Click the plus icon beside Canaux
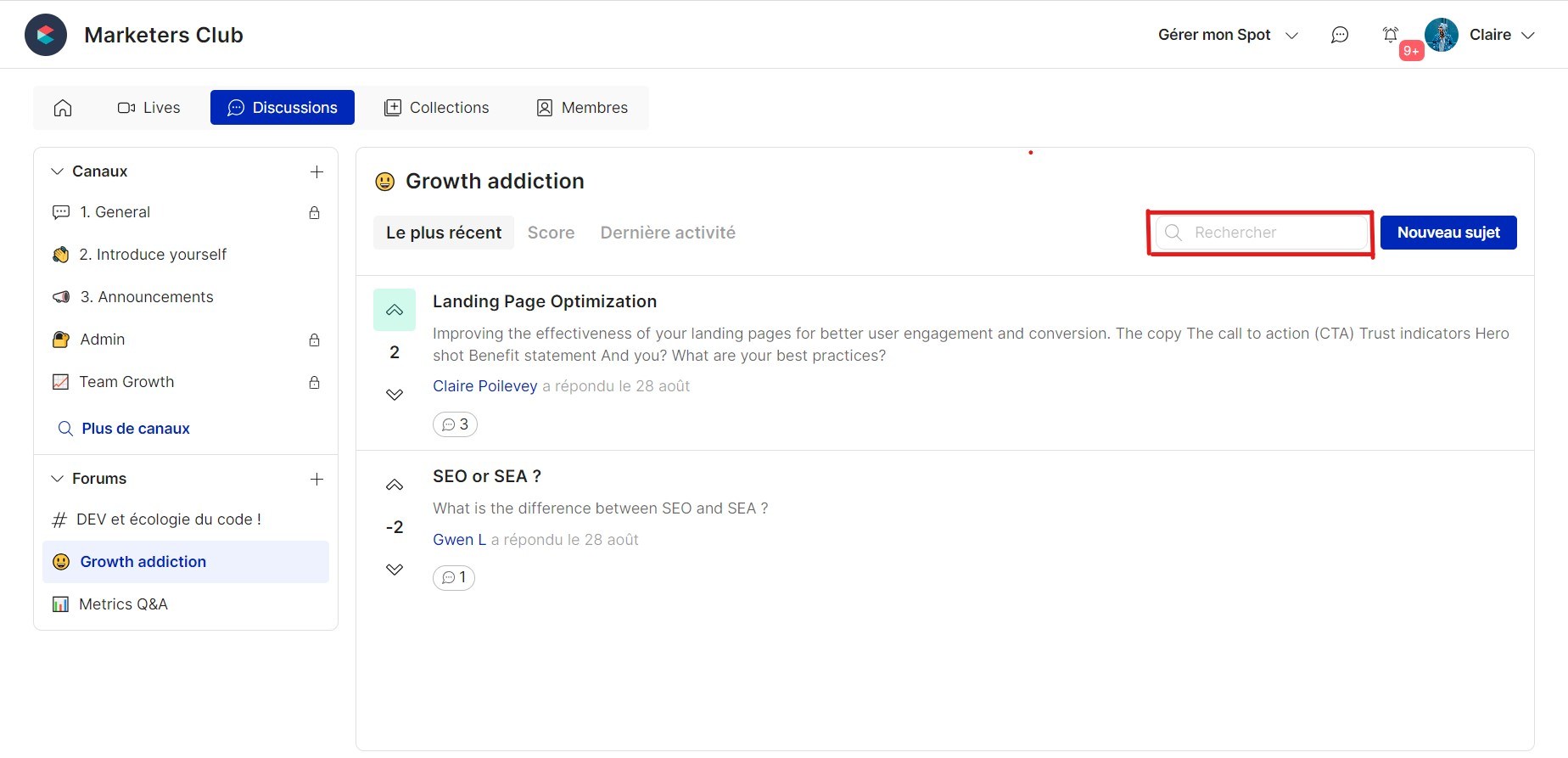This screenshot has height=758, width=1568. 316,171
